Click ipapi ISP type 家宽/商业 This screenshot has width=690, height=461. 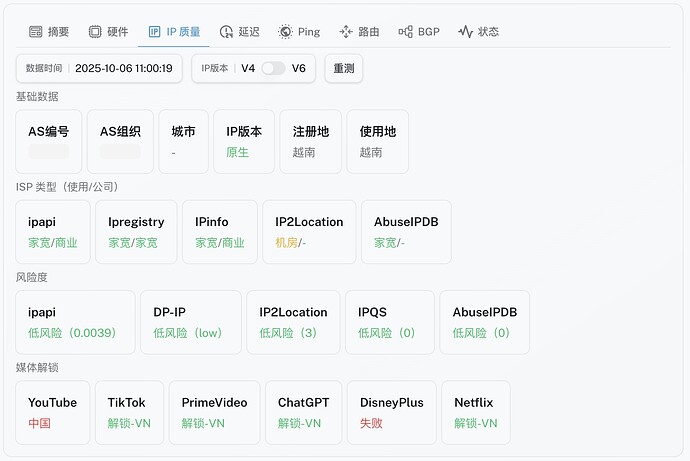coord(53,232)
